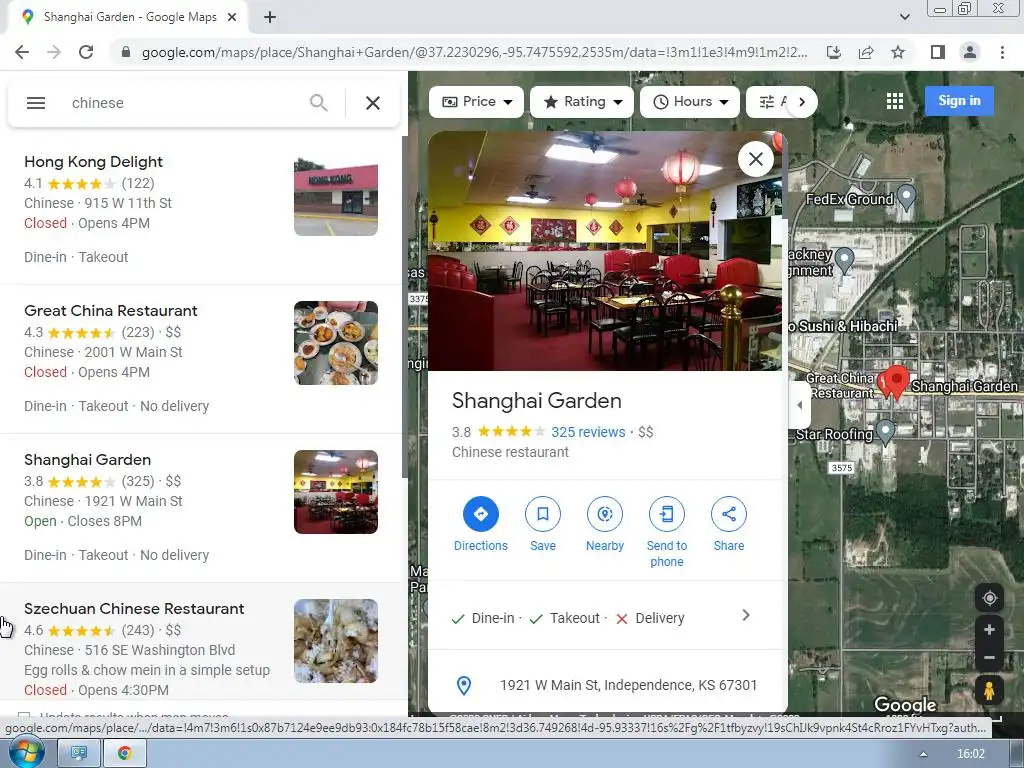Click the Star Roofing map marker
Image resolution: width=1024 pixels, height=768 pixels.
click(x=885, y=432)
